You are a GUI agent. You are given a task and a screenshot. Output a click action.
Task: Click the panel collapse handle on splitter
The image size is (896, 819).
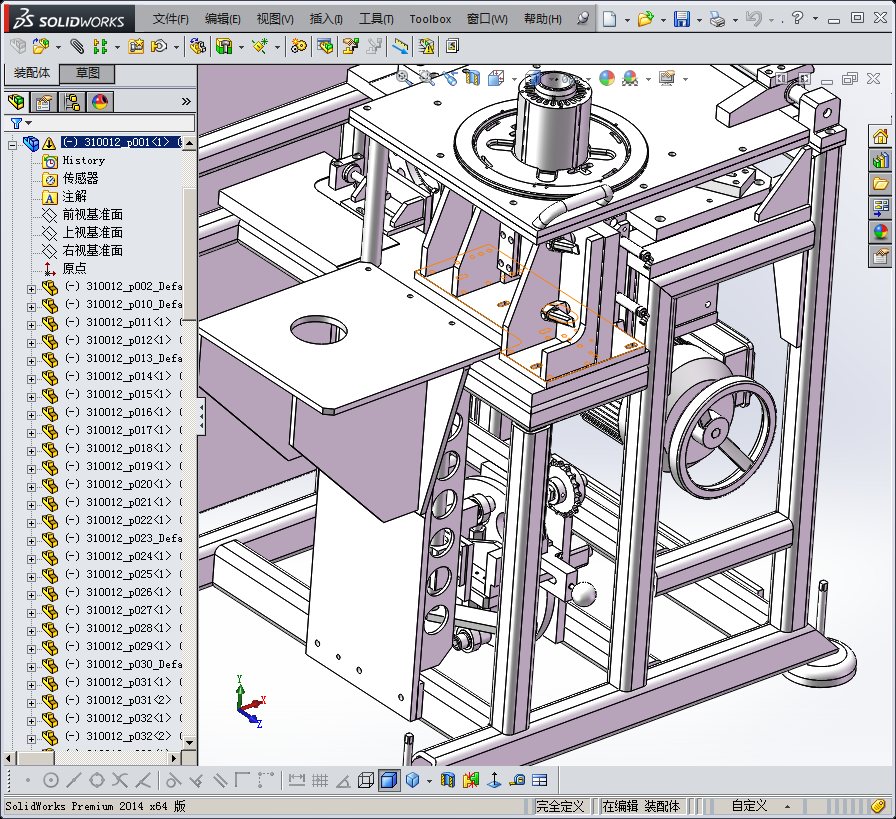tap(201, 417)
